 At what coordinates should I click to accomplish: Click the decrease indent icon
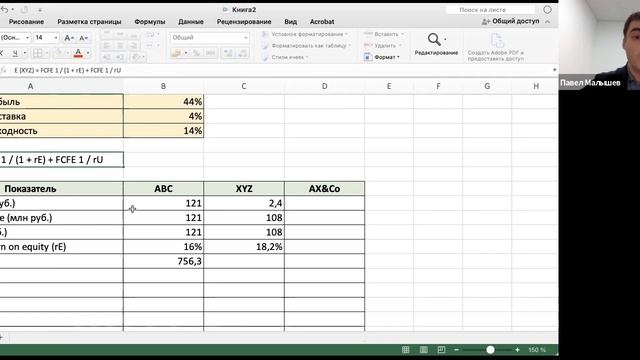[x=107, y=57]
